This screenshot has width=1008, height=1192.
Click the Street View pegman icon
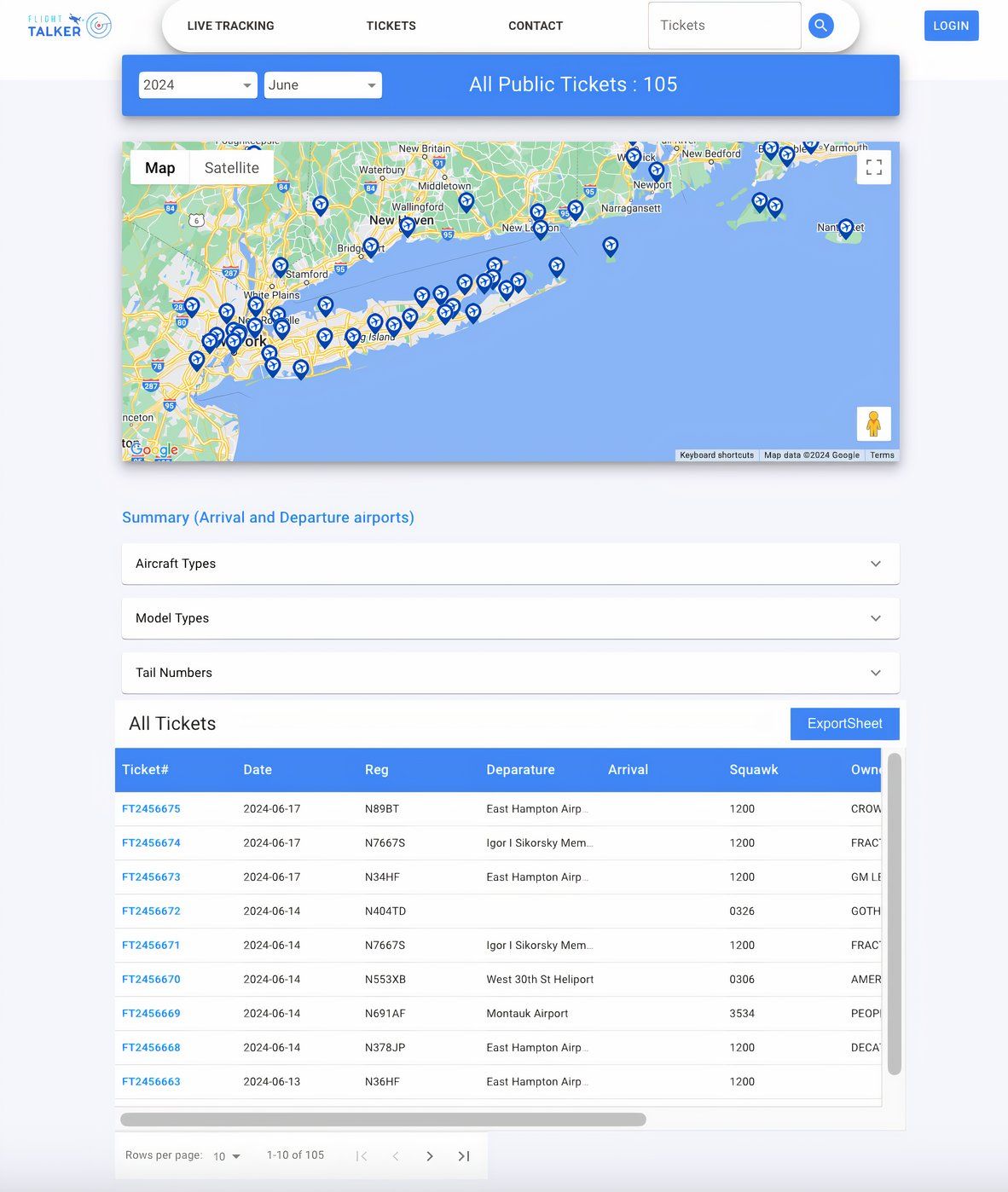pos(873,424)
